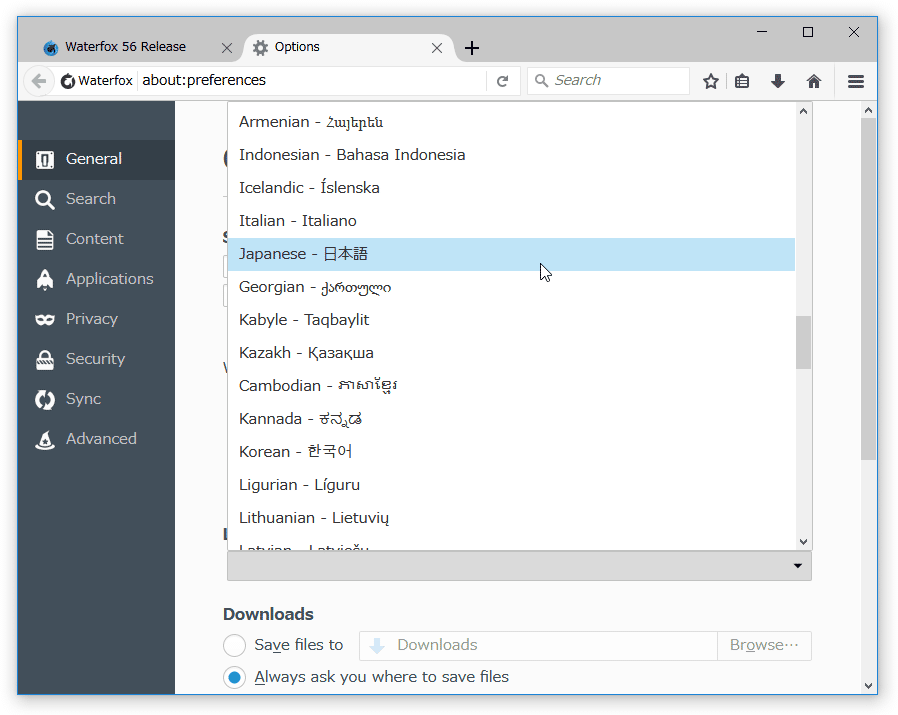Open the hamburger menu

point(856,81)
